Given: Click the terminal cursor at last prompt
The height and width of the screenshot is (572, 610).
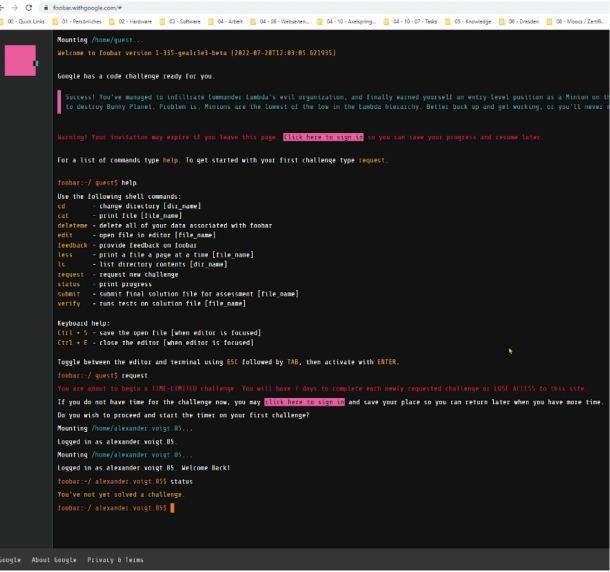Looking at the screenshot, I should coord(172,508).
